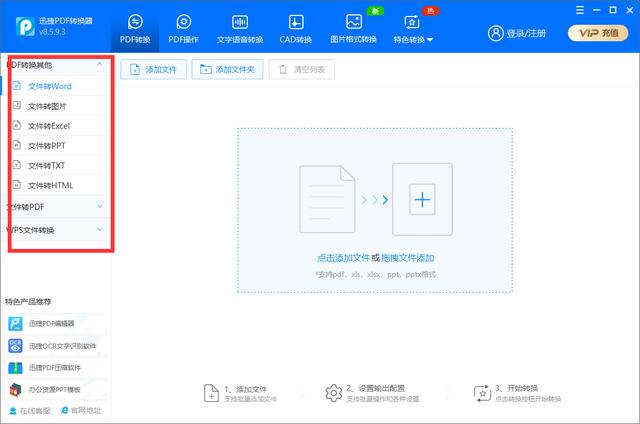Viewport: 640px width, 424px height.
Task: Click the user avatar icon
Action: coord(496,33)
